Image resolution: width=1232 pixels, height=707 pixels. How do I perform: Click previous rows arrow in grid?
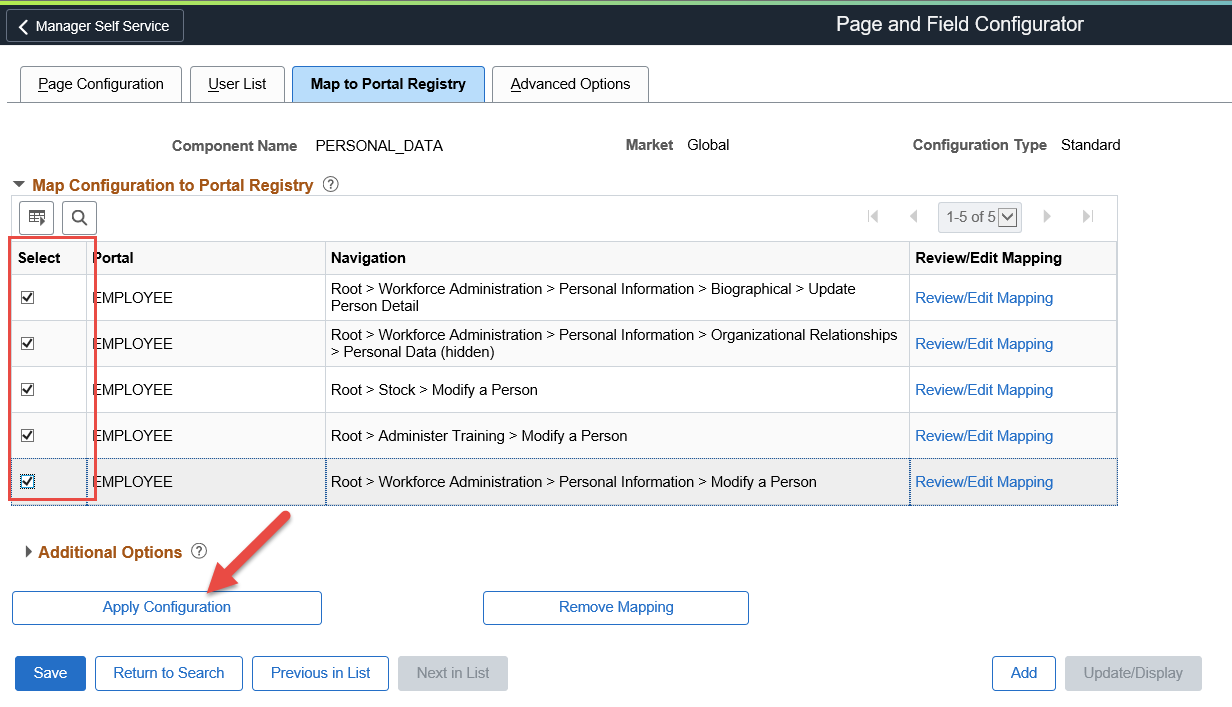pos(913,216)
